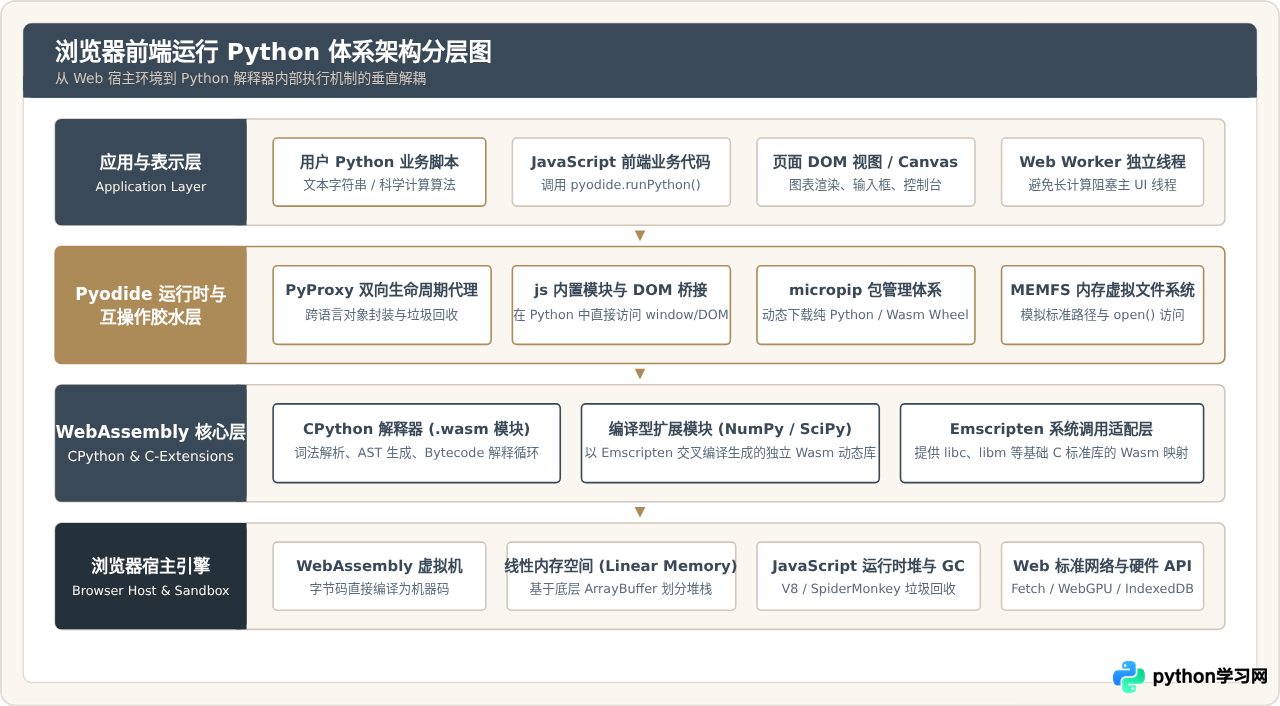1280x706 pixels.
Task: Click the Web 标准网络与硬件 API card
Action: (x=1102, y=576)
